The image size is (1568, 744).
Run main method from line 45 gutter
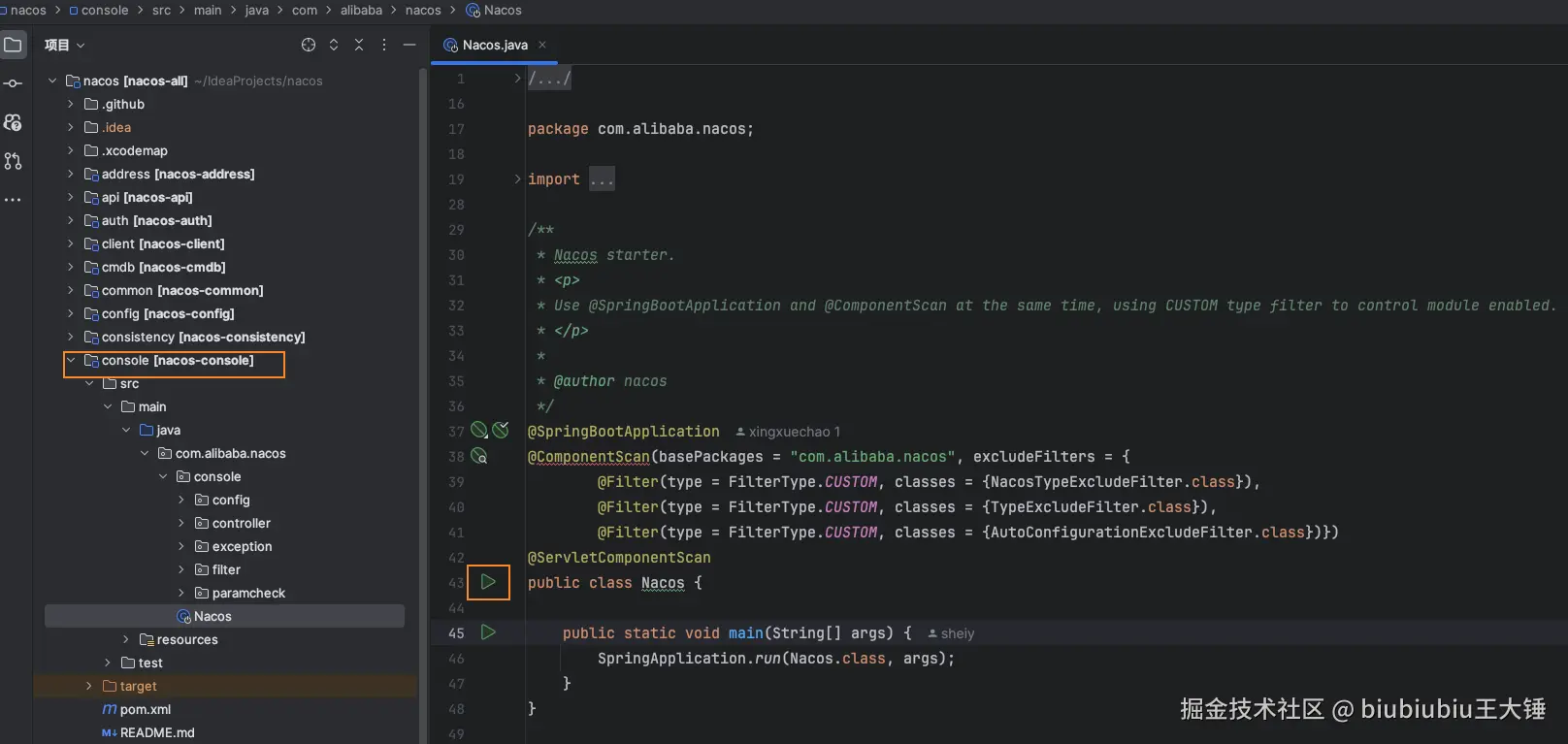[488, 632]
